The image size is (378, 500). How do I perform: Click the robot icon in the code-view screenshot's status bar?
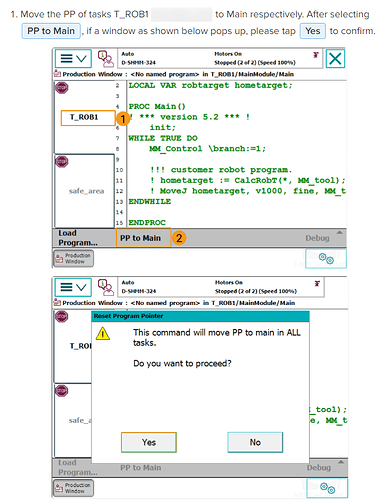(316, 55)
